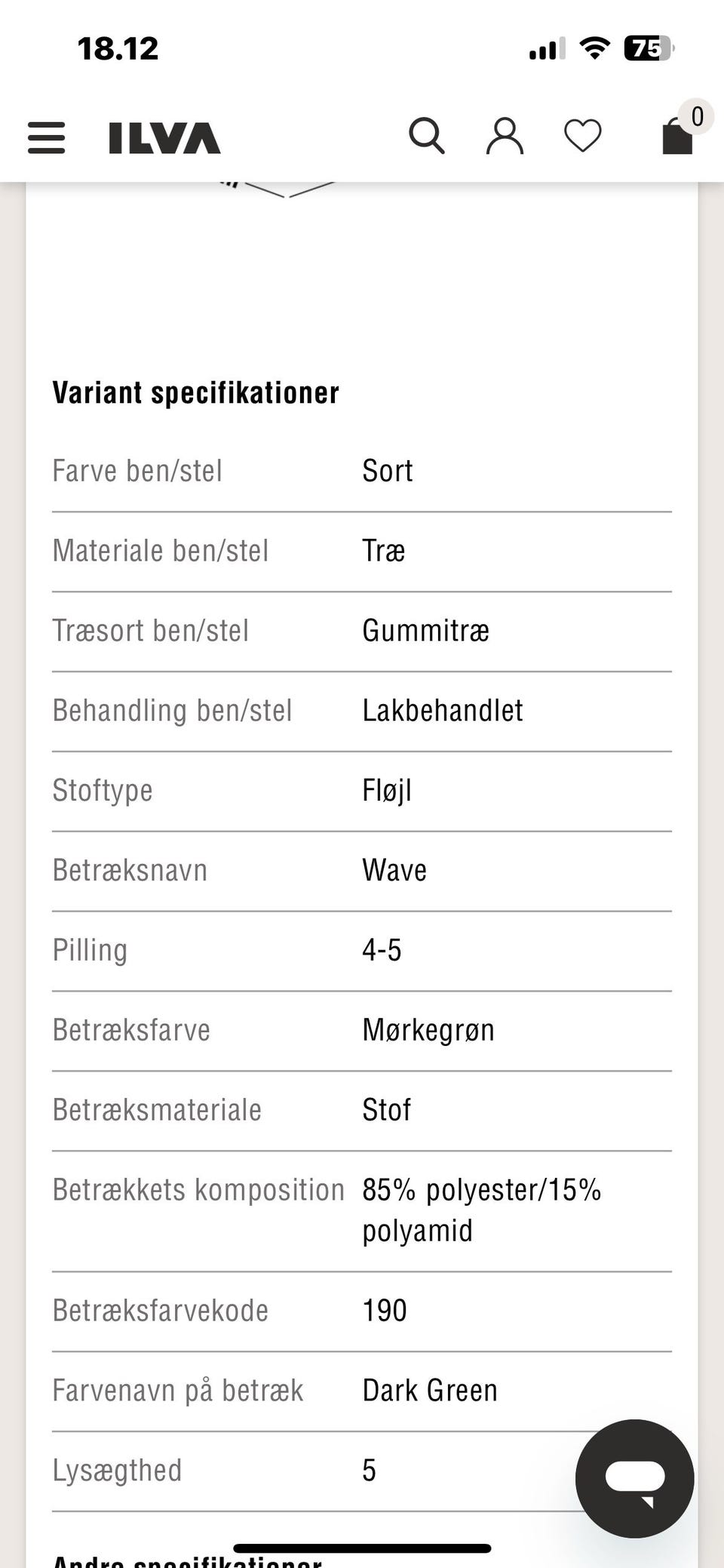The image size is (724, 1568).
Task: Click the Mørkegrøn color value
Action: 428,1030
